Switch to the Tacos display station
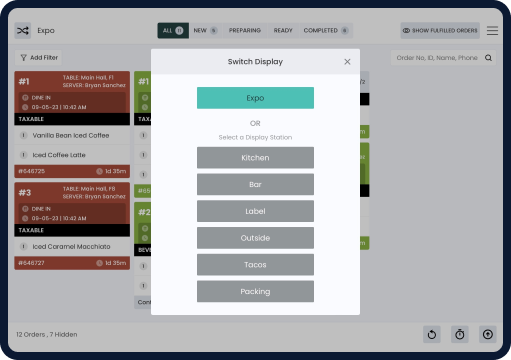Screen dimensions: 511x360 tap(255, 265)
